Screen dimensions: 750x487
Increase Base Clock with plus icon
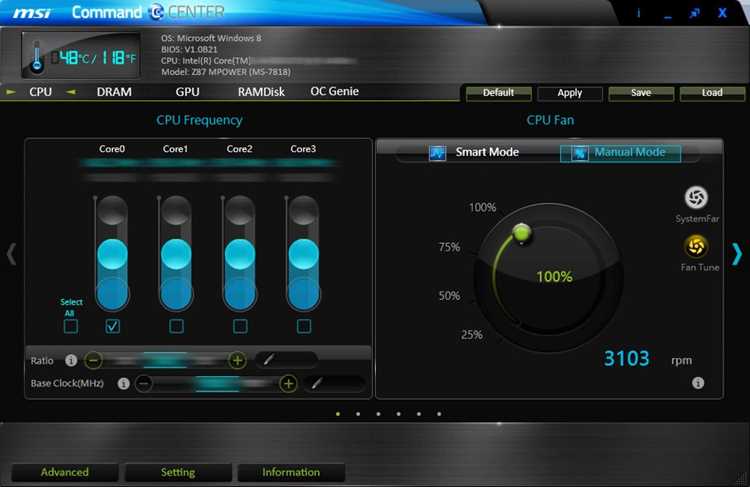(288, 383)
